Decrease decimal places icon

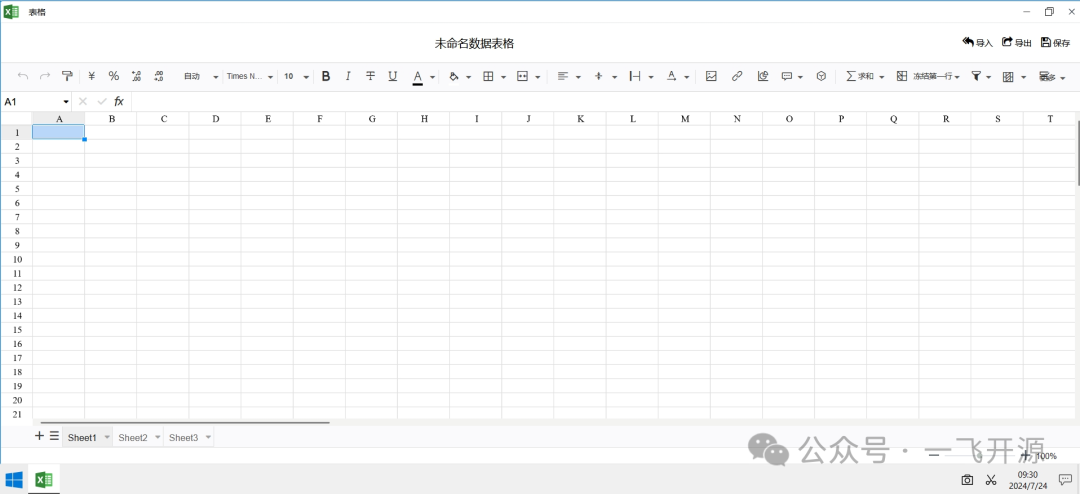pos(136,76)
